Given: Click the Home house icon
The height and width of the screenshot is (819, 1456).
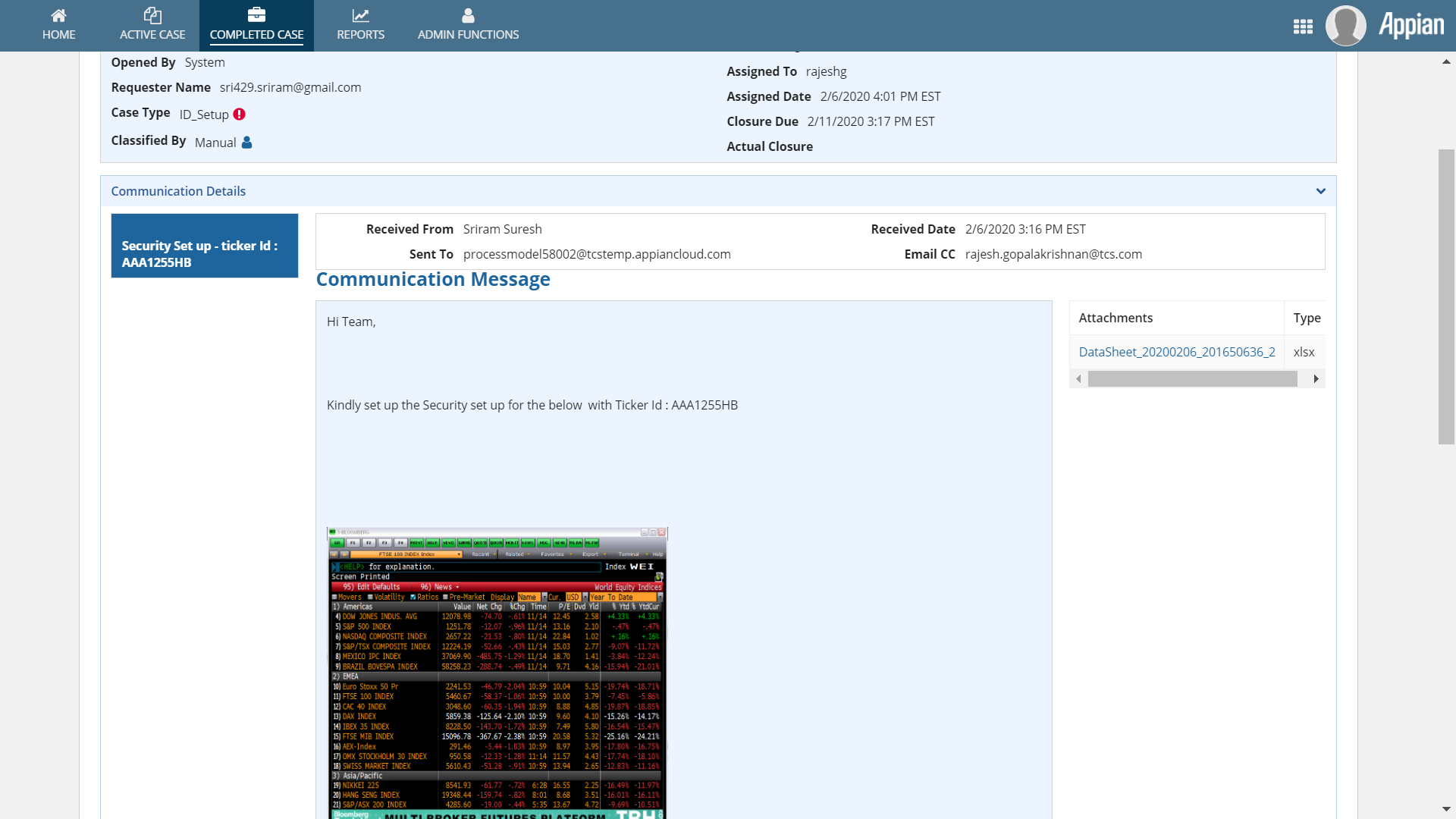Looking at the screenshot, I should [58, 15].
